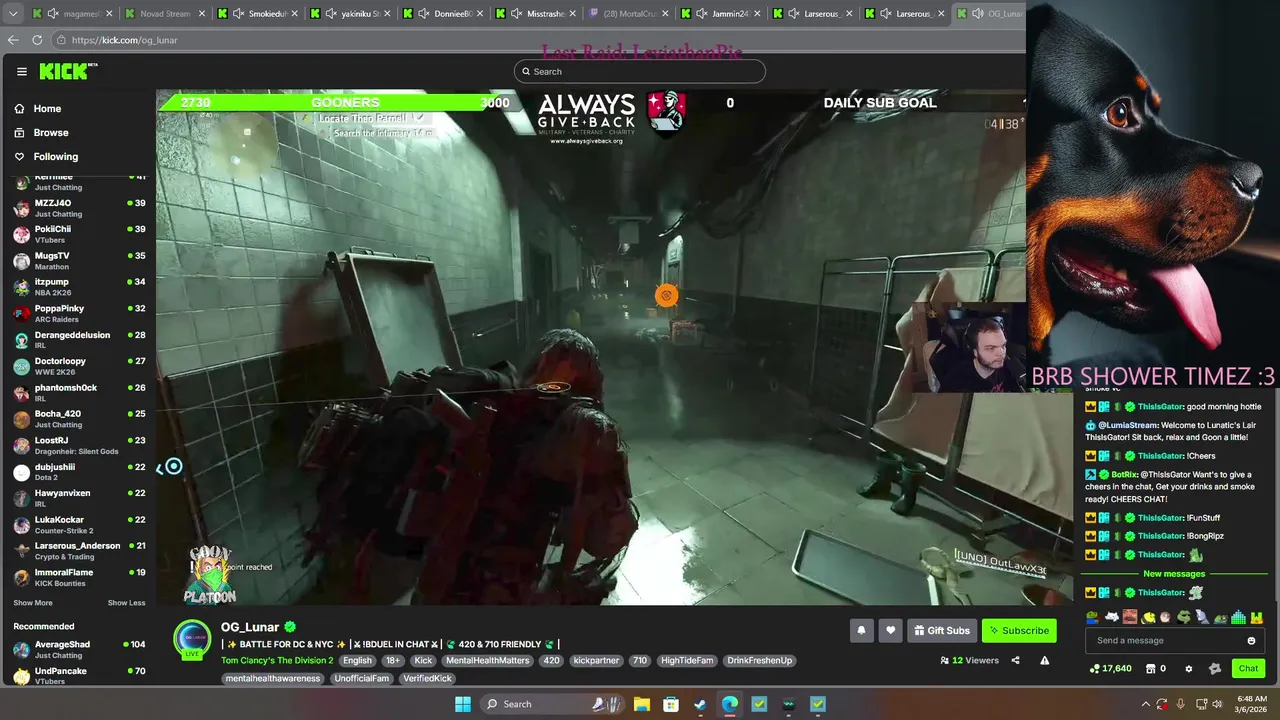Reload the page with the browser refresh icon
1280x720 pixels.
pos(37,40)
